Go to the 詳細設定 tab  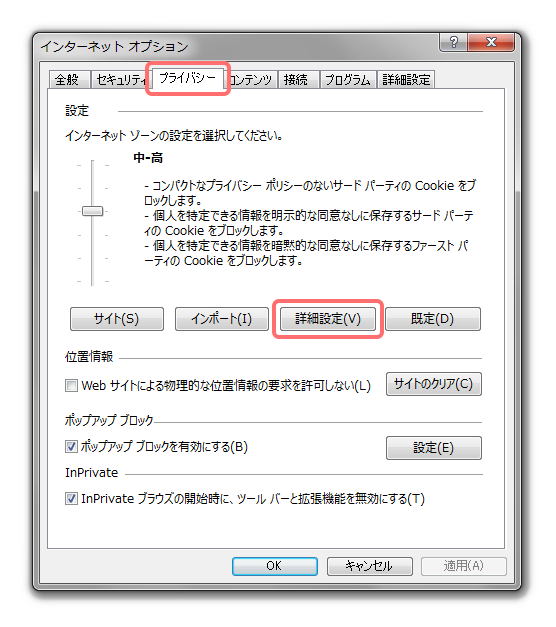pyautogui.click(x=406, y=80)
